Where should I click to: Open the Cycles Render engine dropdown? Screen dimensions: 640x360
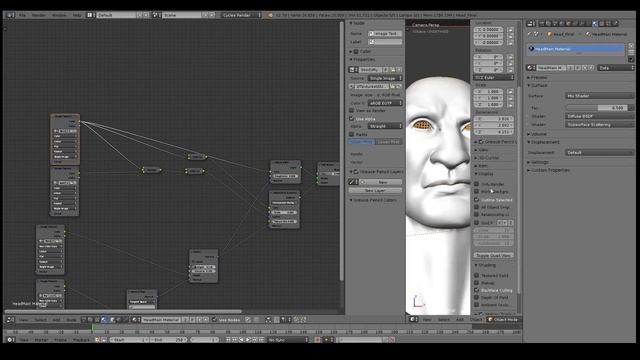click(x=241, y=15)
